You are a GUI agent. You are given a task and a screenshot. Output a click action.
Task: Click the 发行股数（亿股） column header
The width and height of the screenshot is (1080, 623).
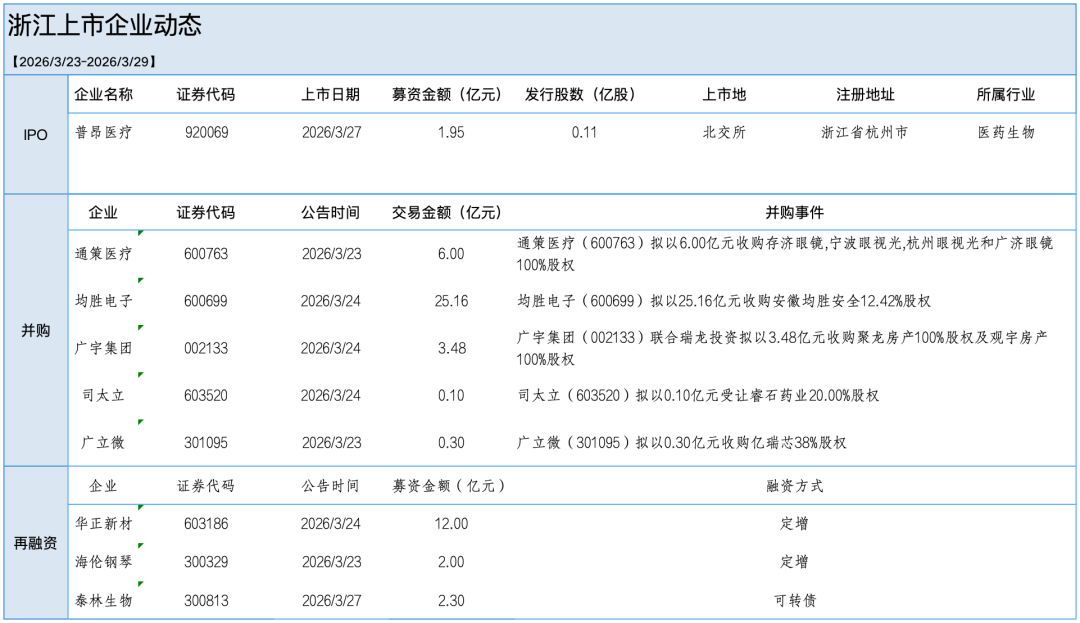(x=580, y=94)
